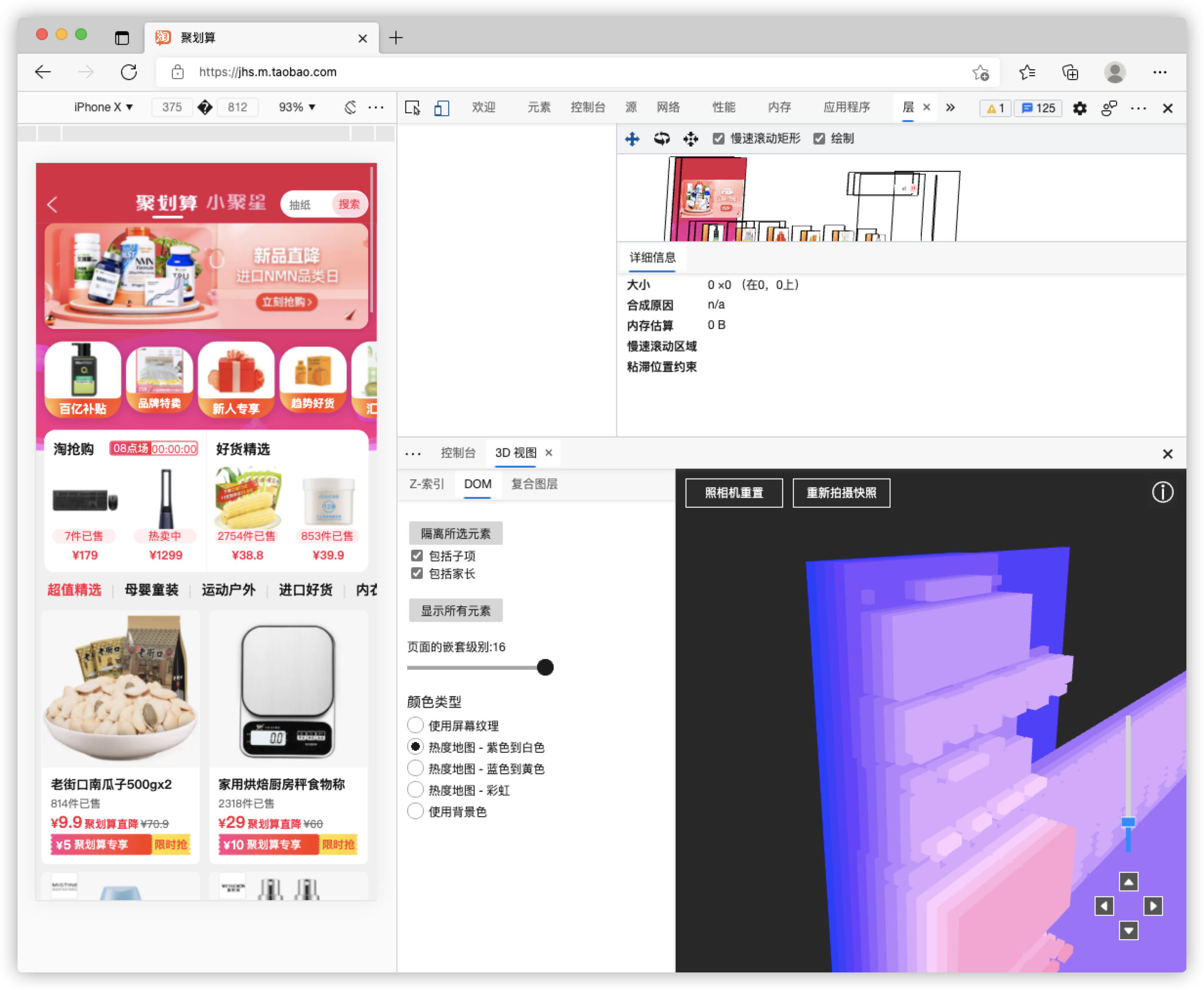Open the 125 messages issues badge
This screenshot has width=1204, height=990.
point(1038,108)
